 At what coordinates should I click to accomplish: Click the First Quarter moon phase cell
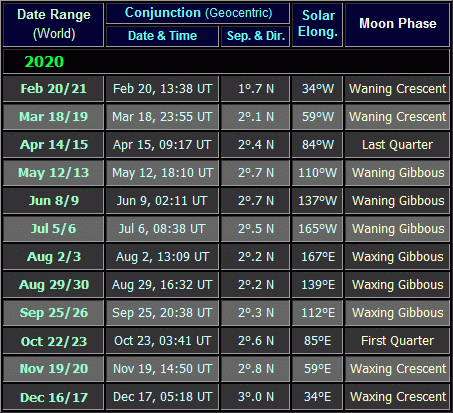pyautogui.click(x=397, y=341)
